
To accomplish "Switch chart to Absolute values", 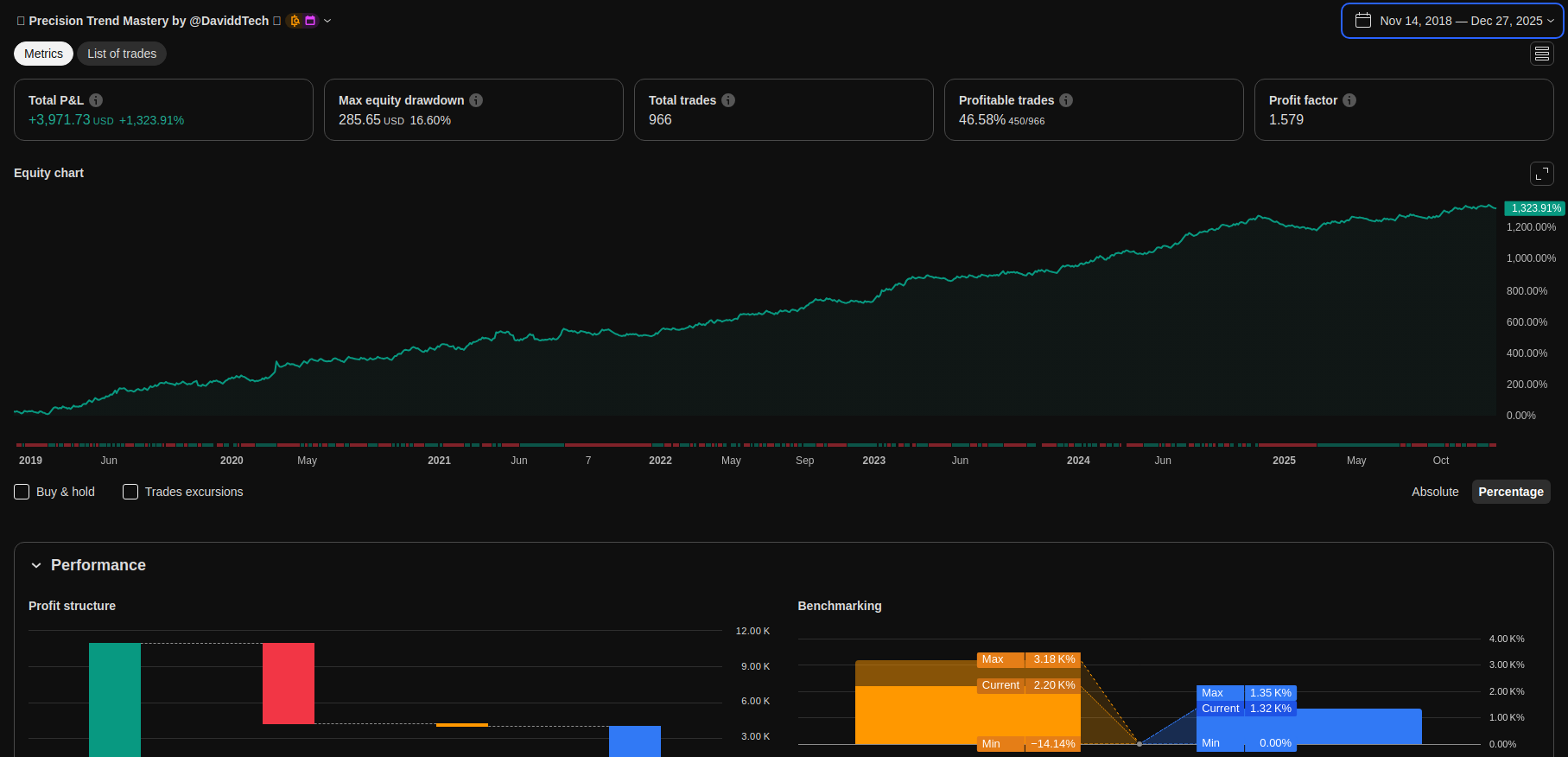I will click(x=1434, y=492).
